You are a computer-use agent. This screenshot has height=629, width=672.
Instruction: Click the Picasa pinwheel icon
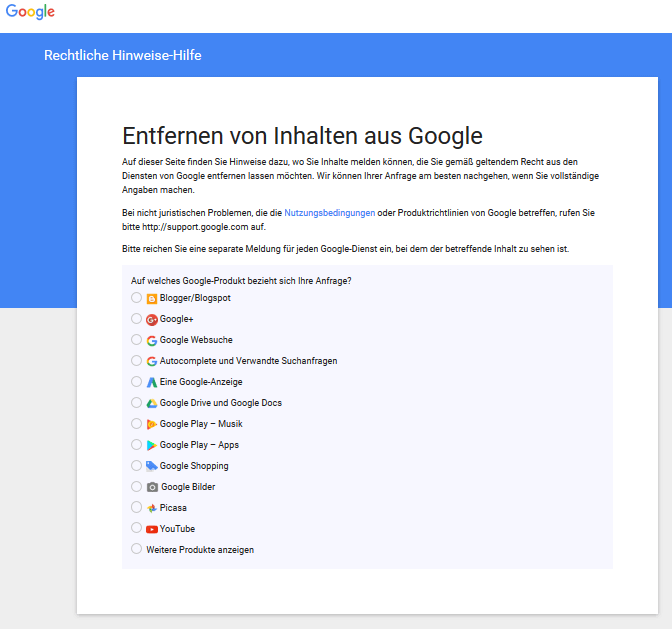(x=152, y=508)
